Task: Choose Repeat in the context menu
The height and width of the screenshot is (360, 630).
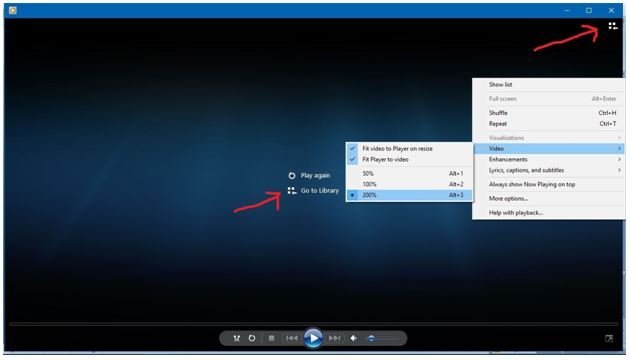Action: tap(549, 124)
